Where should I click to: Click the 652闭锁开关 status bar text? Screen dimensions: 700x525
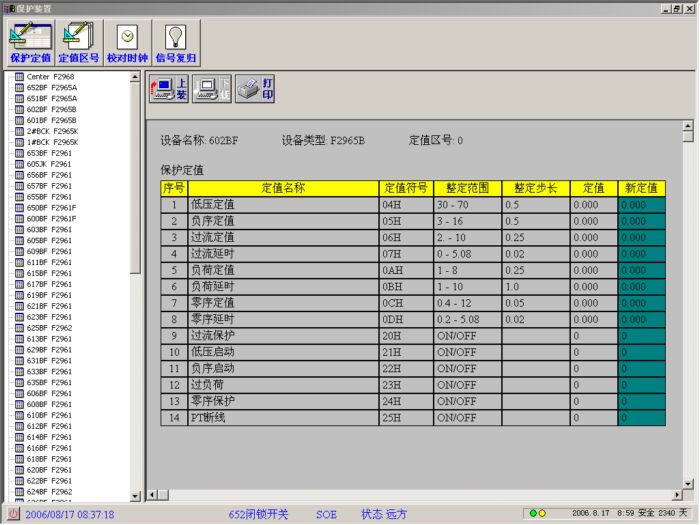[x=258, y=514]
